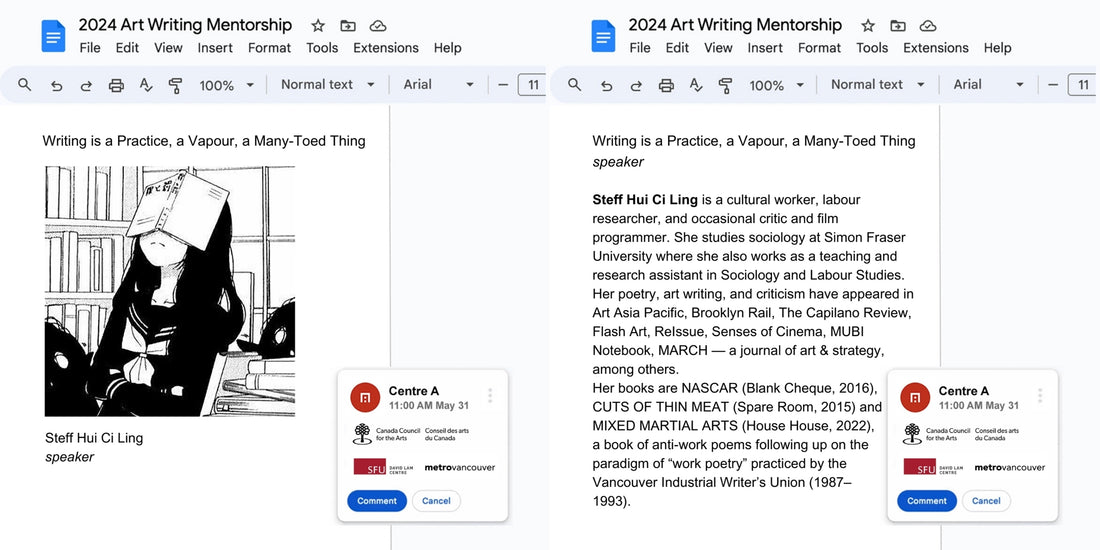Decrease font size with the minus button in the left toolbar

(x=503, y=85)
